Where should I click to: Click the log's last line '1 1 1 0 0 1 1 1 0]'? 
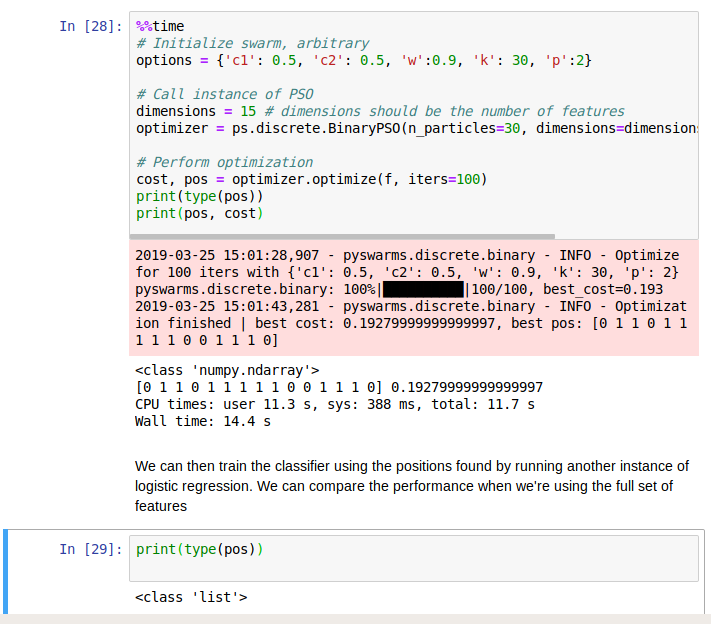(x=206, y=340)
